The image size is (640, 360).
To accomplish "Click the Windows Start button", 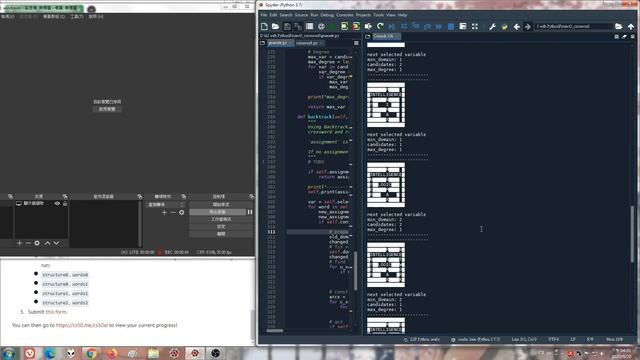I will tap(9, 353).
